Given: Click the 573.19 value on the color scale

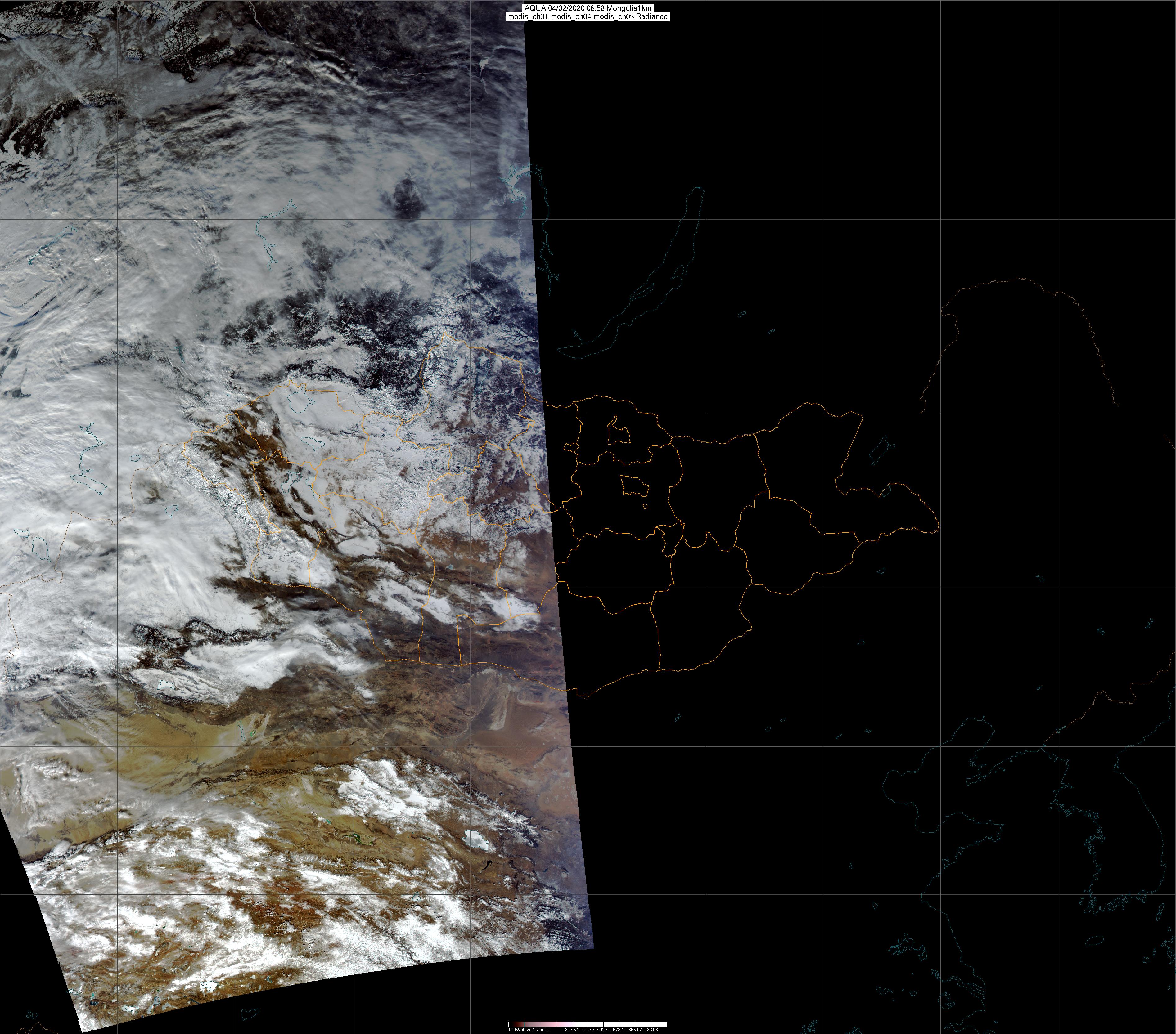Looking at the screenshot, I should (x=620, y=1030).
